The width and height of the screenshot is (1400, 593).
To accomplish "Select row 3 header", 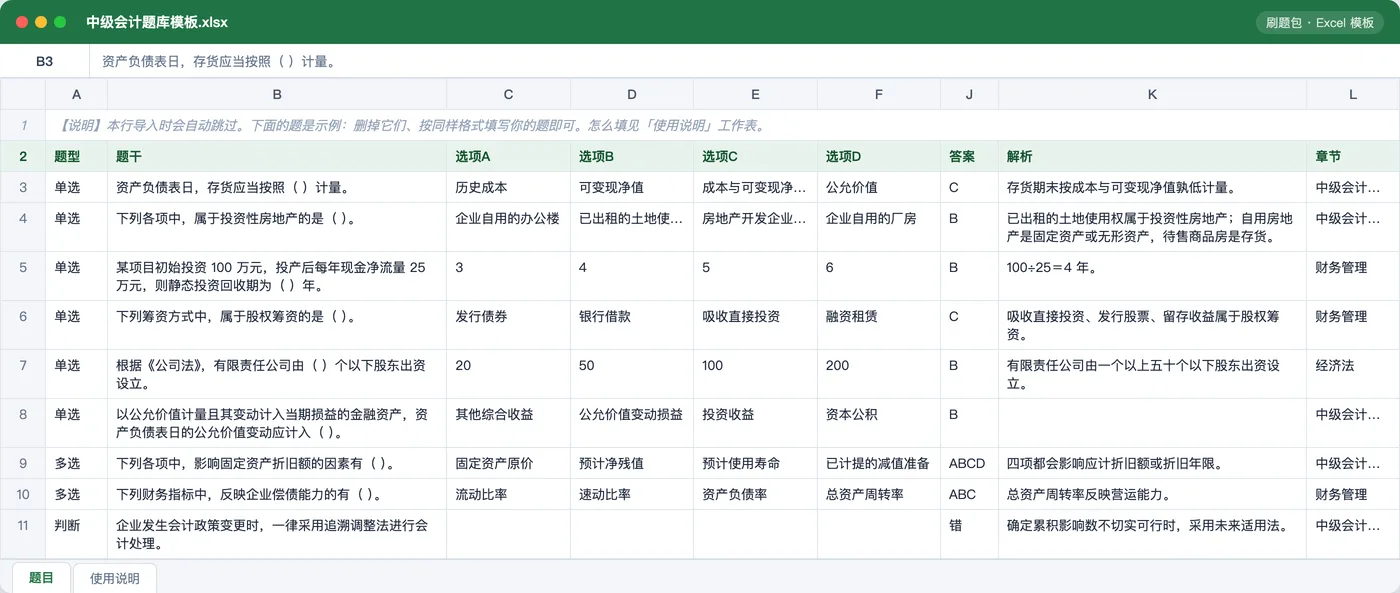I will coord(23,187).
